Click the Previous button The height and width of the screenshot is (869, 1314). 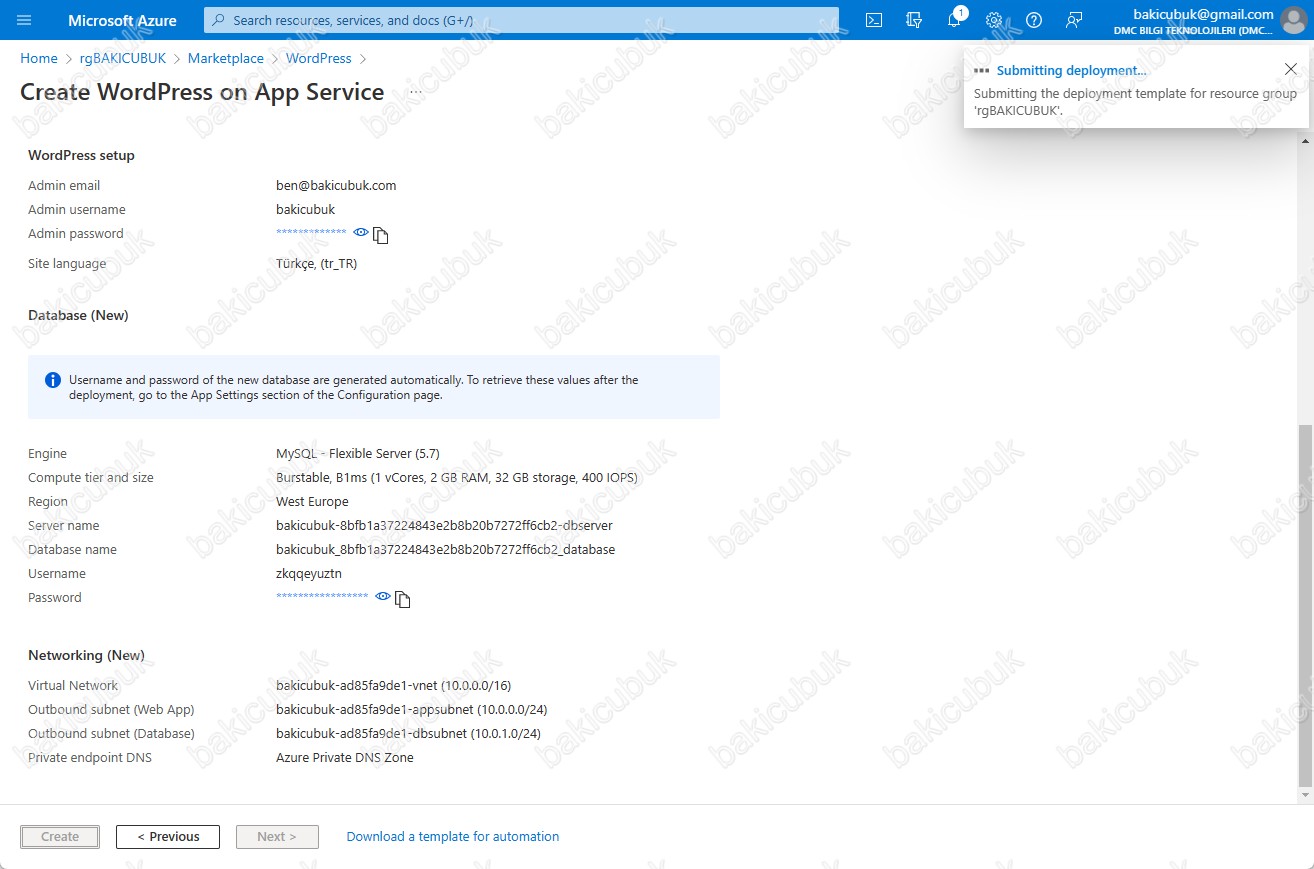coord(168,836)
